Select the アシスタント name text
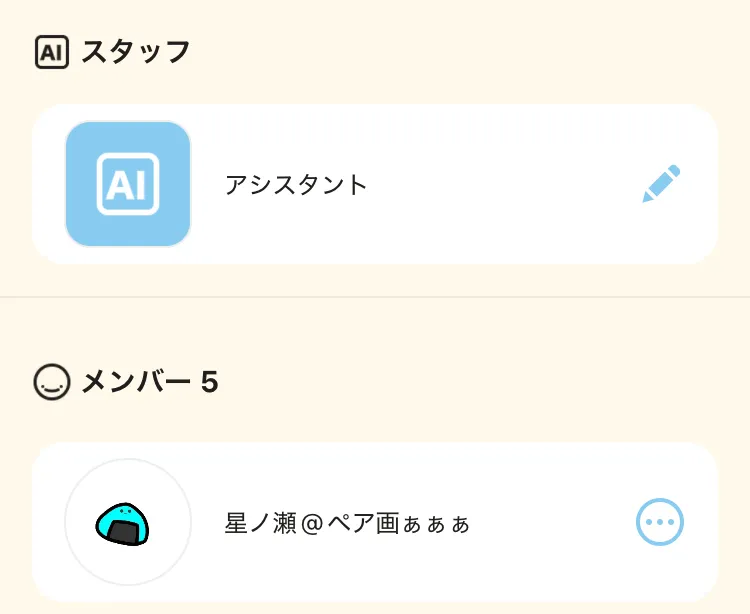This screenshot has height=614, width=750. [296, 185]
